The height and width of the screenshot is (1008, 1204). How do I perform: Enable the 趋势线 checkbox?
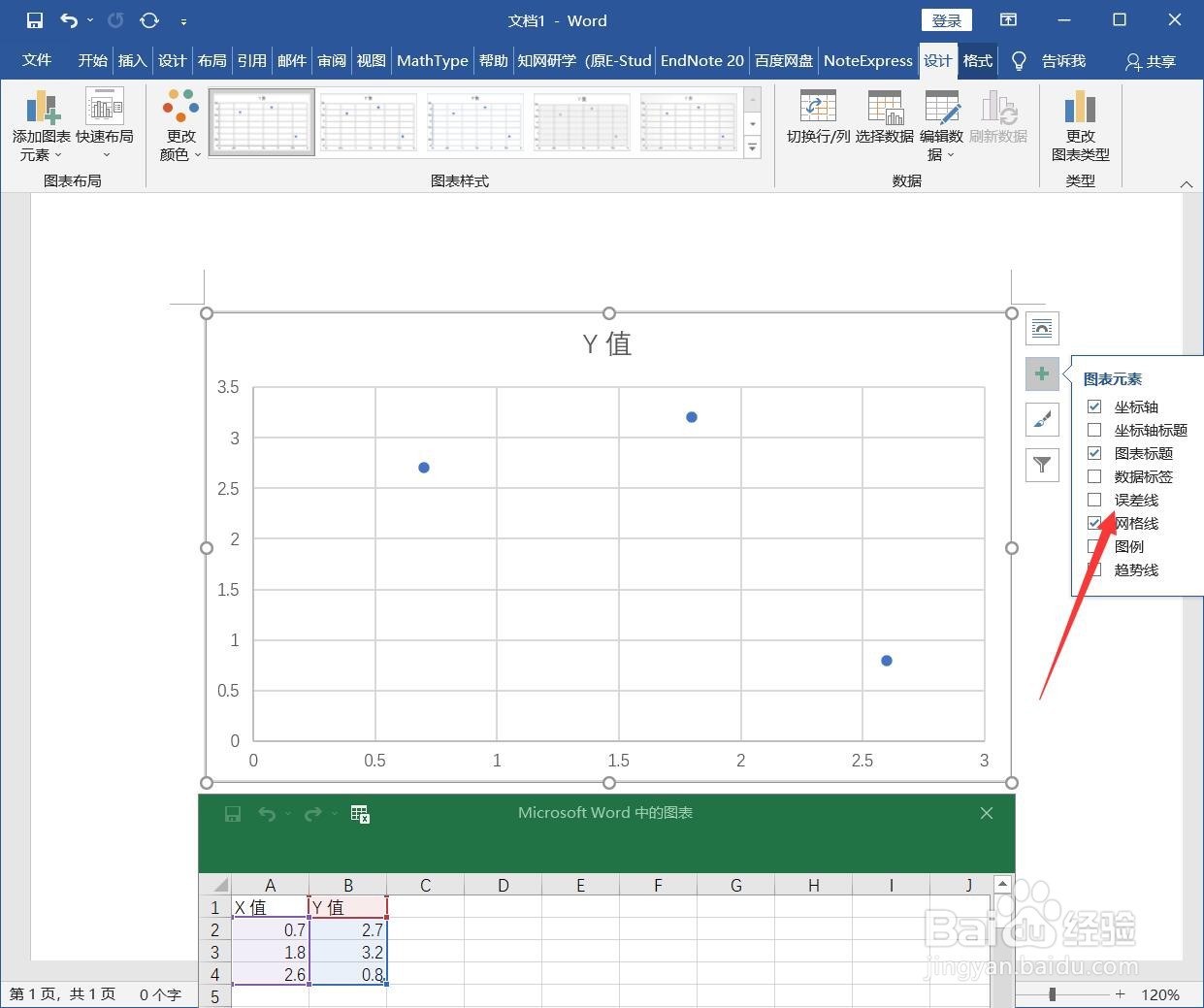point(1094,569)
